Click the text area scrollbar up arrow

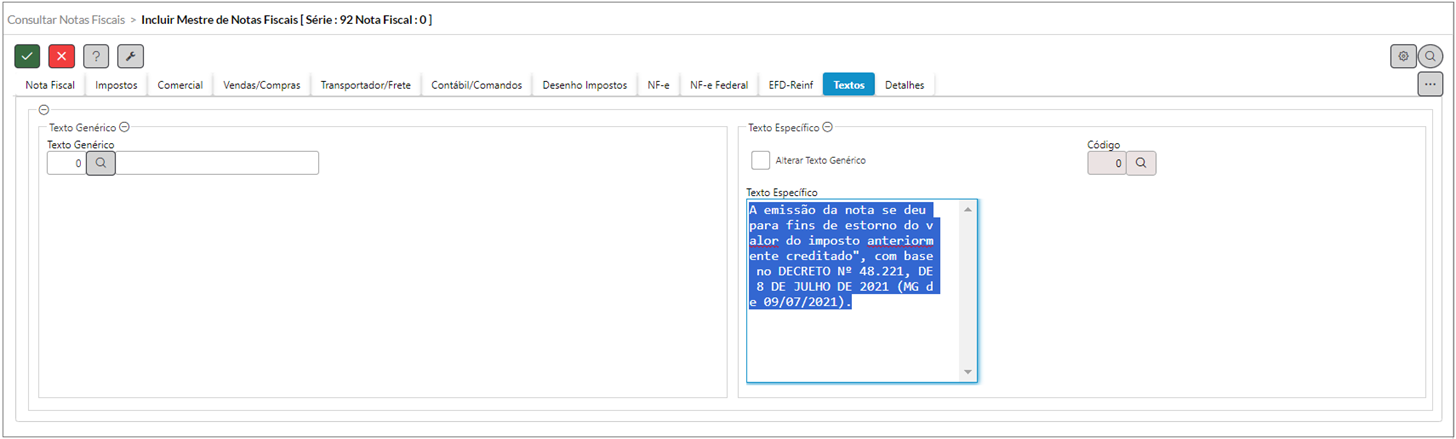point(967,209)
